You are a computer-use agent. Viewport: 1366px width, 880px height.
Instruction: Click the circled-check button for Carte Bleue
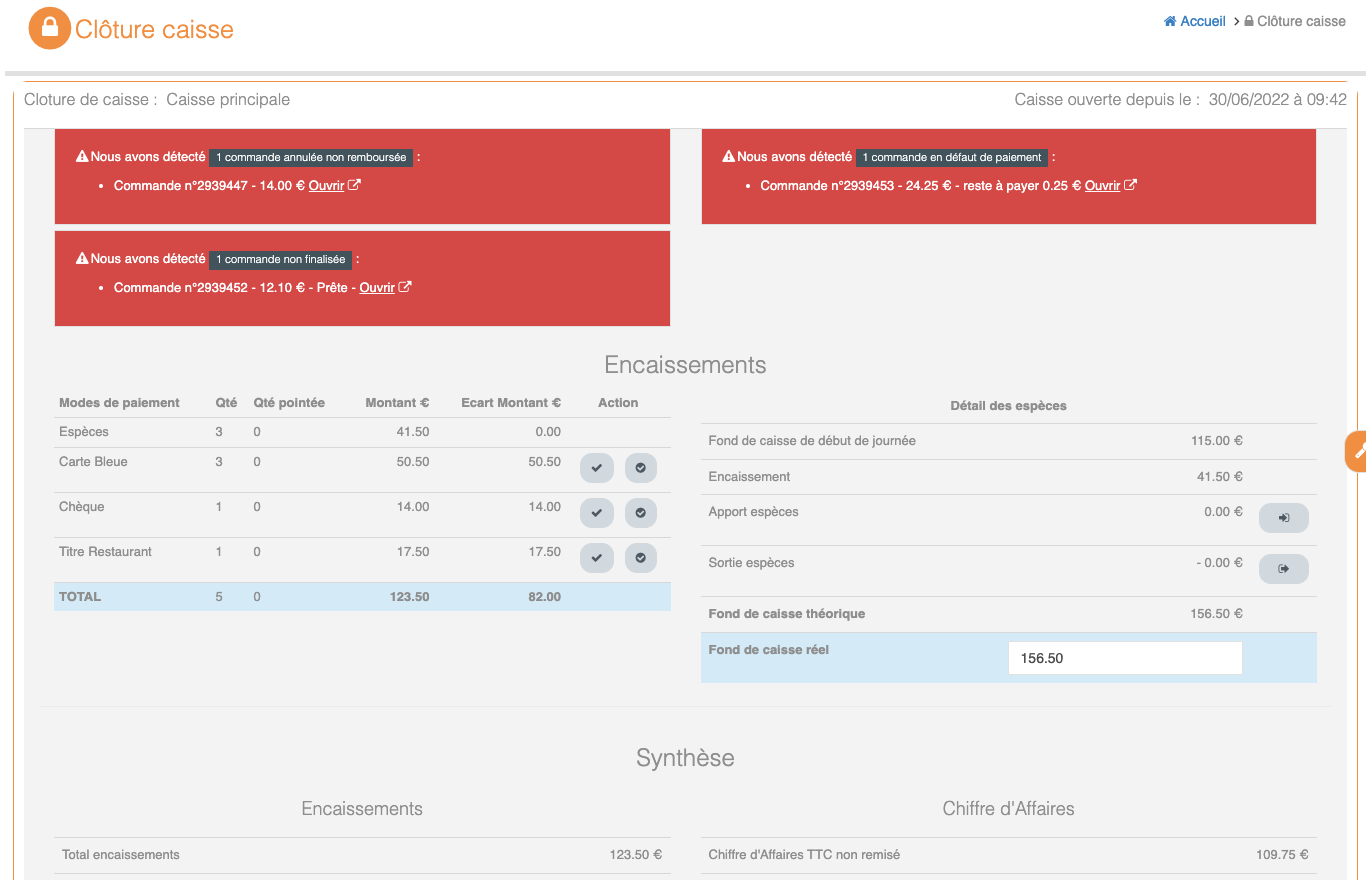640,468
